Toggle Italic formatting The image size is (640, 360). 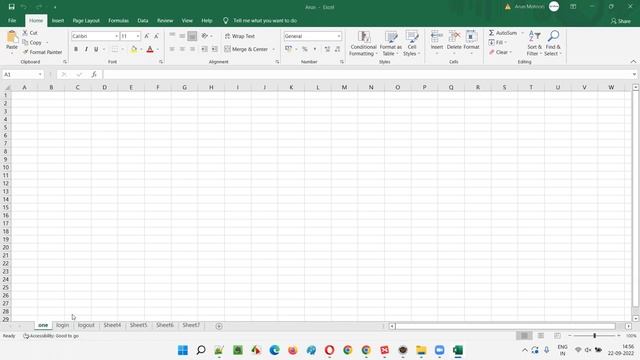click(86, 49)
